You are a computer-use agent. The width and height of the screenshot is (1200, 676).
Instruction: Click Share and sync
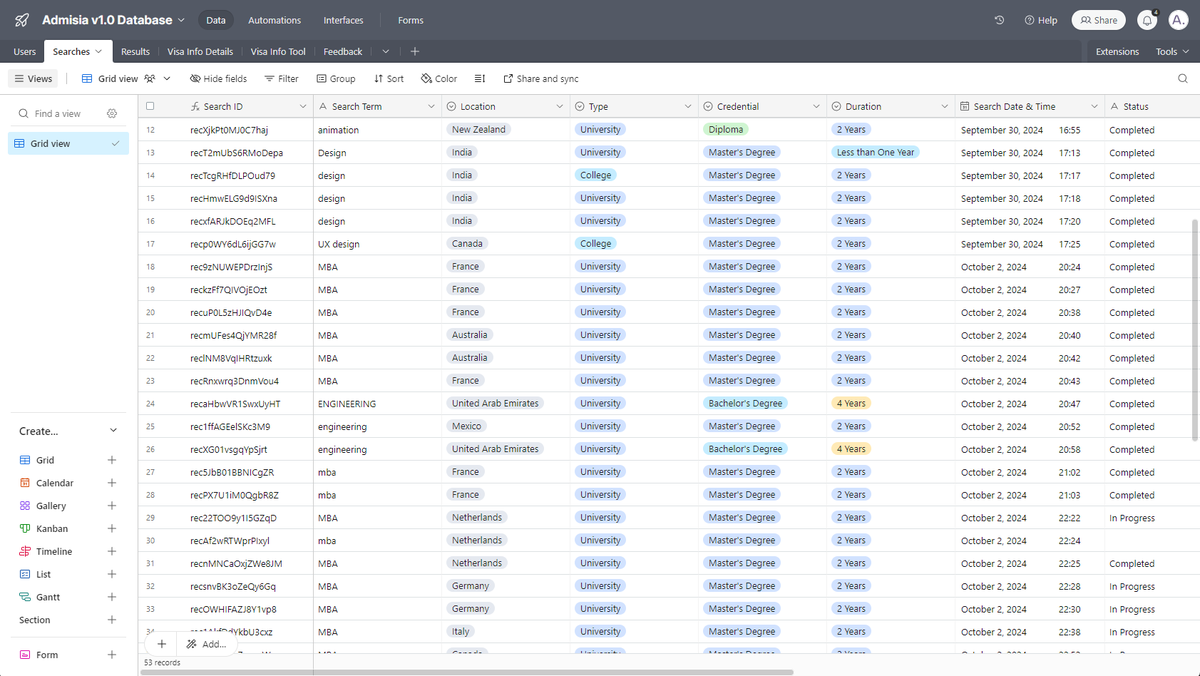coord(541,78)
